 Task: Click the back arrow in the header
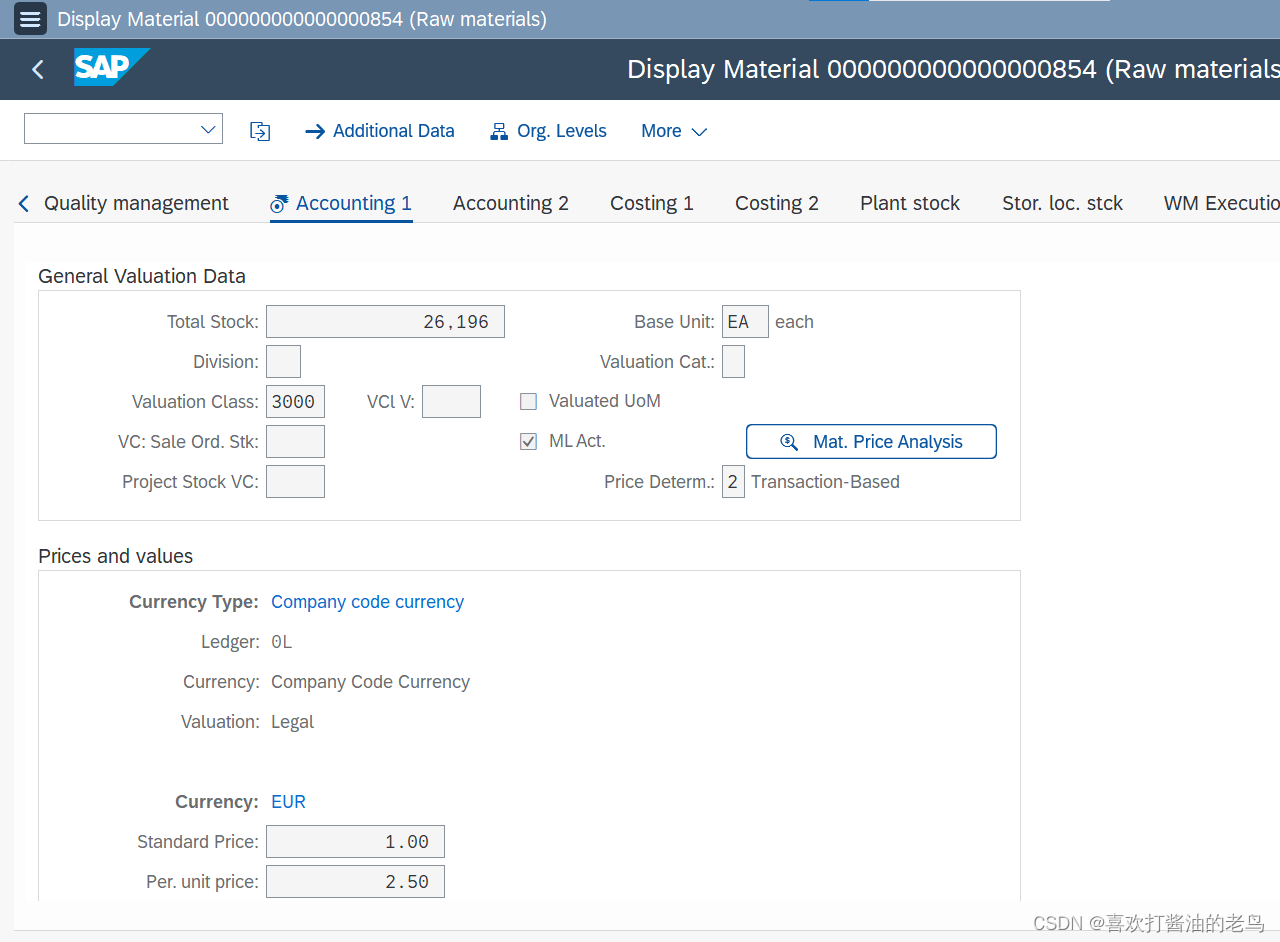point(36,69)
